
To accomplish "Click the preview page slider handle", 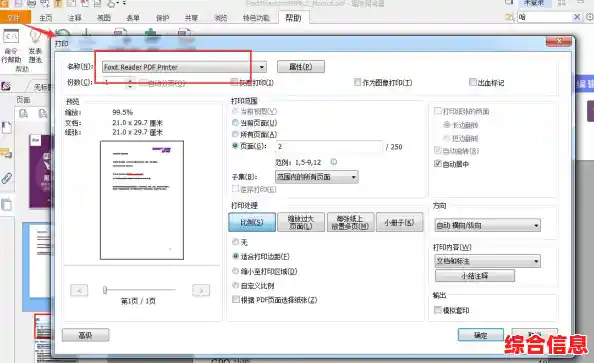I will pyautogui.click(x=105, y=290).
